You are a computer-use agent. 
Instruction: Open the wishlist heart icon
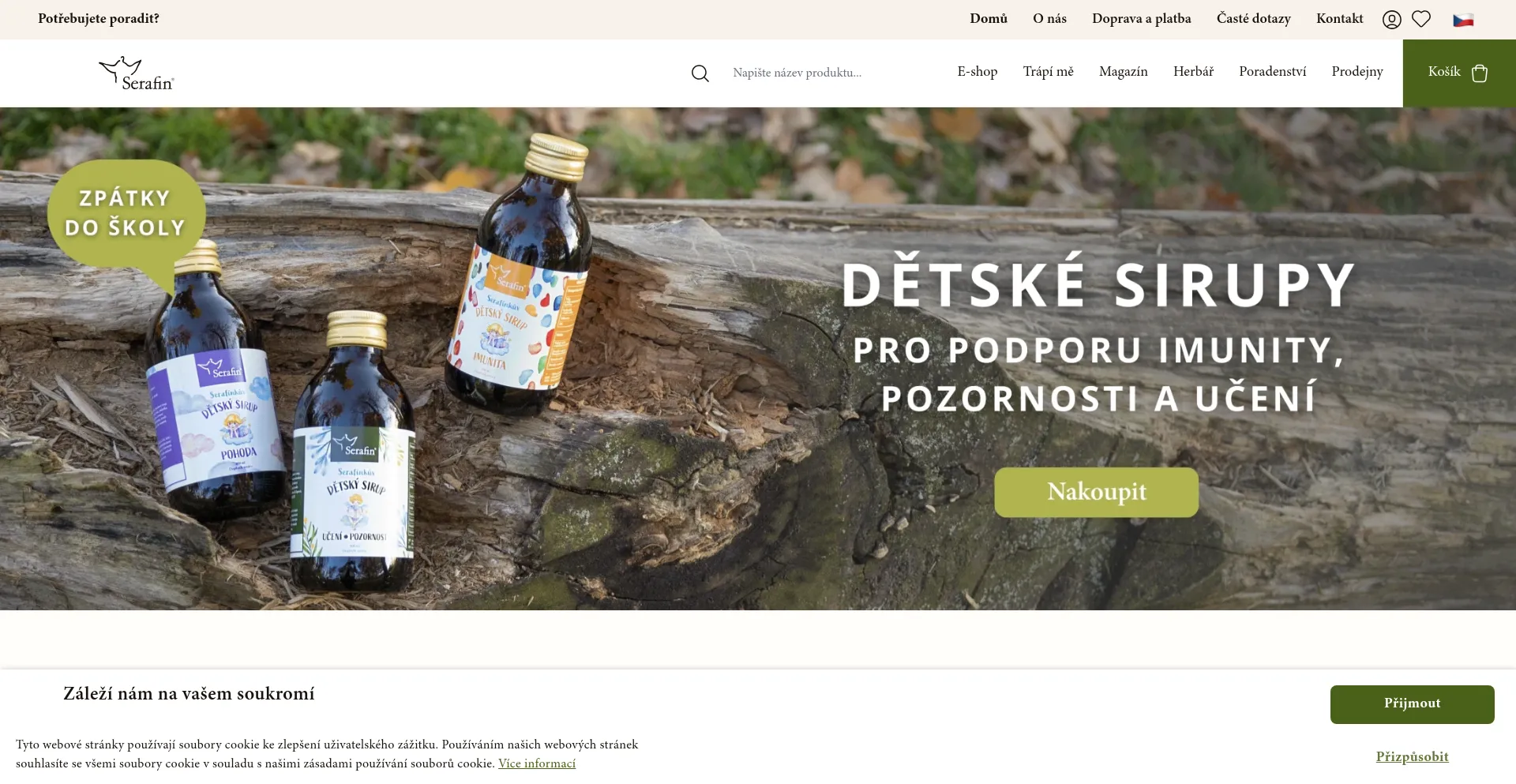point(1421,19)
